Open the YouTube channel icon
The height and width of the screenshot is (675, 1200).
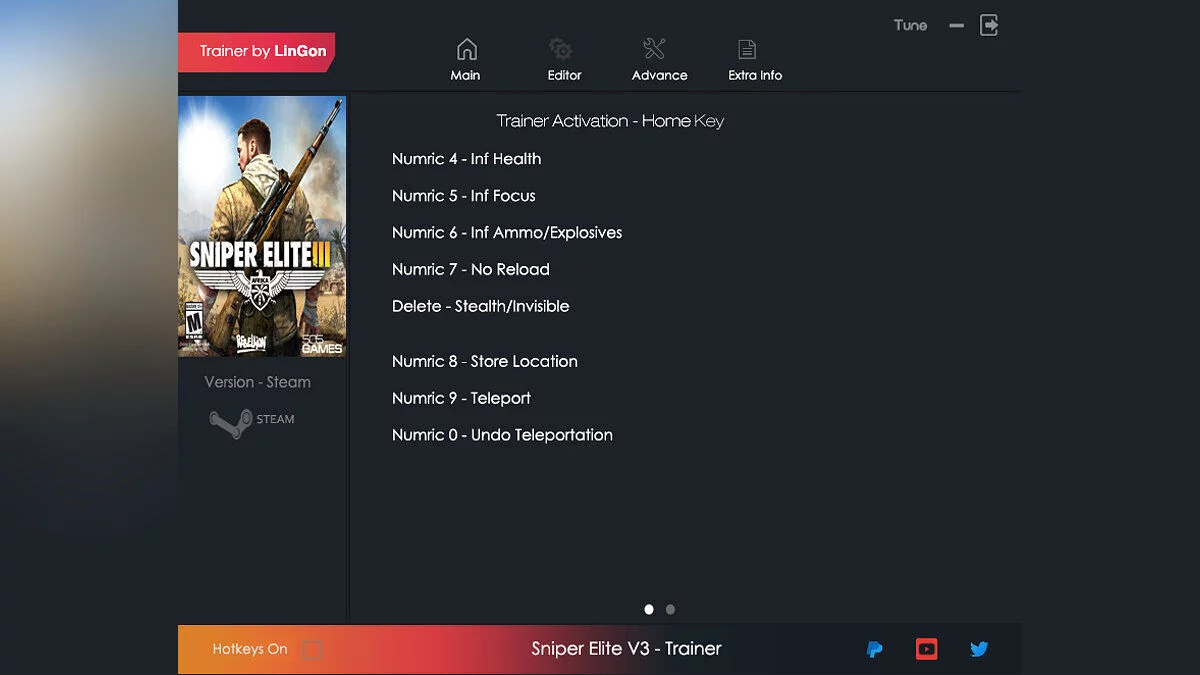(927, 650)
